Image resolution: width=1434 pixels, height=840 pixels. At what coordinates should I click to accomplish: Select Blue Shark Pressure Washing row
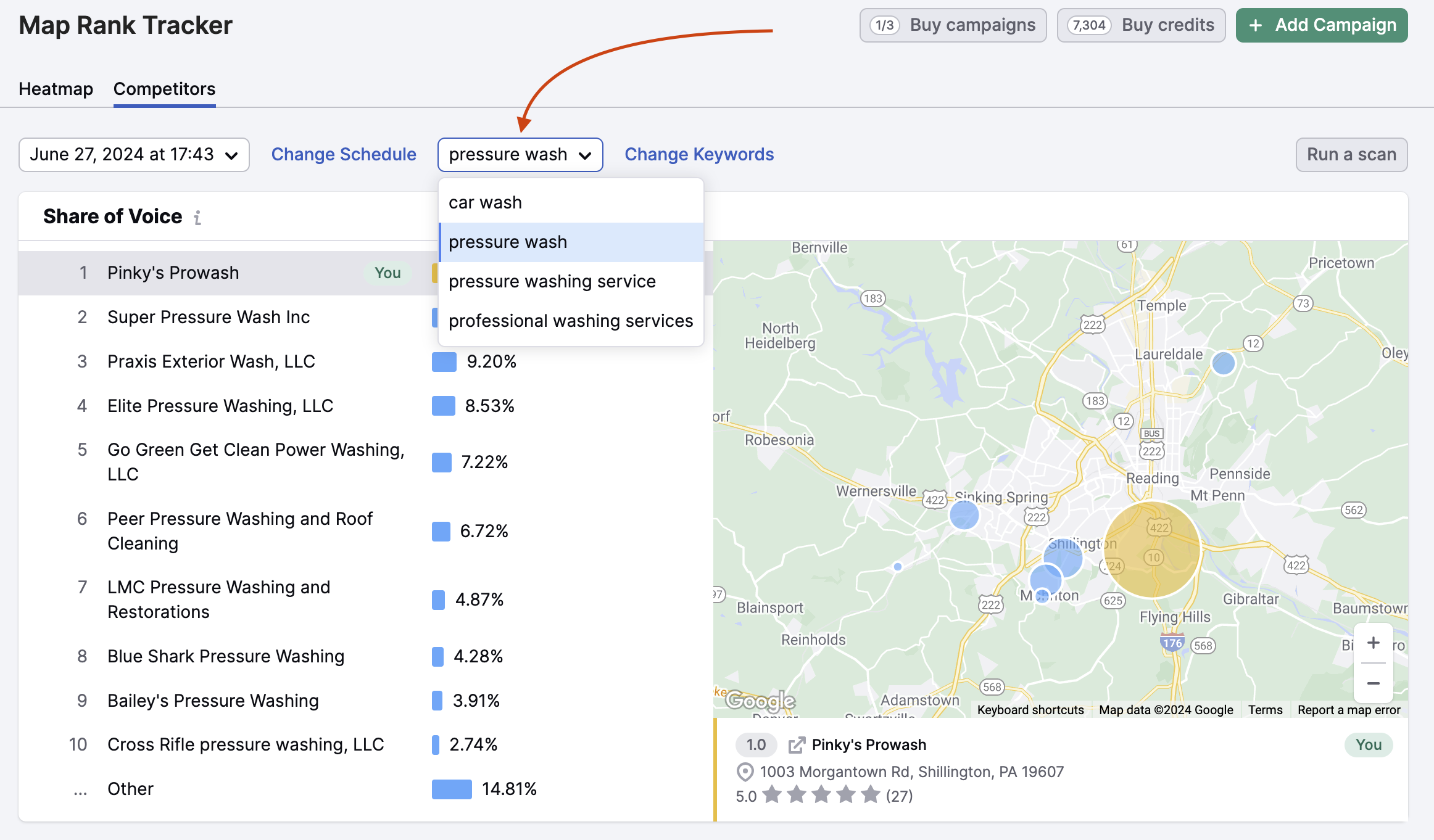coord(366,657)
